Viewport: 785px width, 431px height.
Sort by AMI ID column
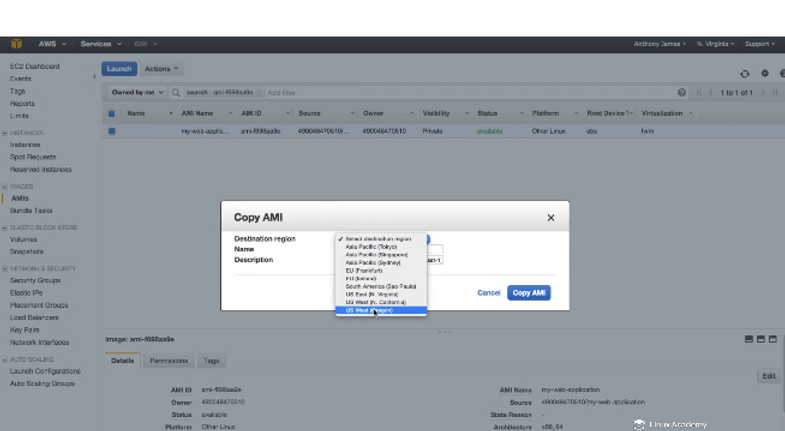tap(251, 114)
